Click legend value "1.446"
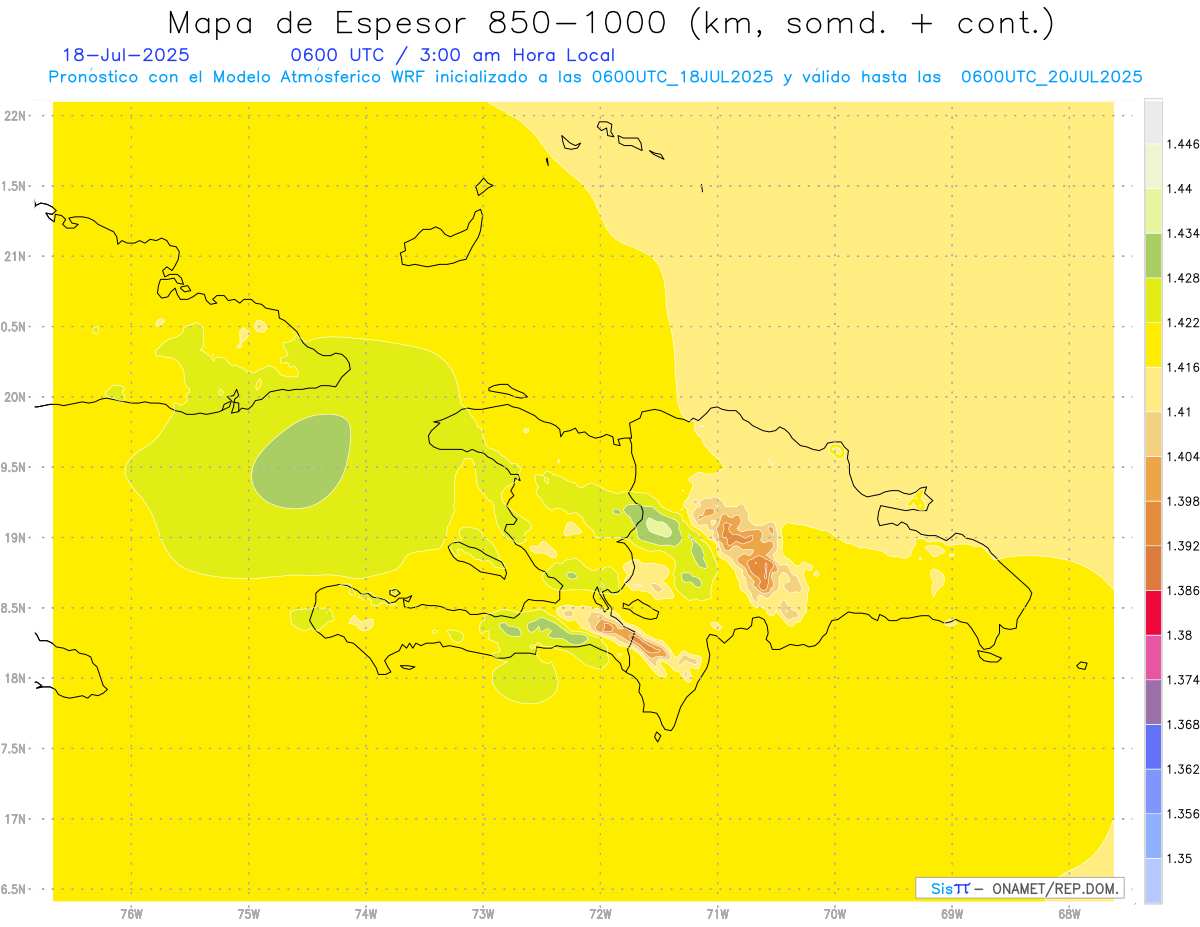Viewport: 1200px width, 927px height. [1185, 144]
